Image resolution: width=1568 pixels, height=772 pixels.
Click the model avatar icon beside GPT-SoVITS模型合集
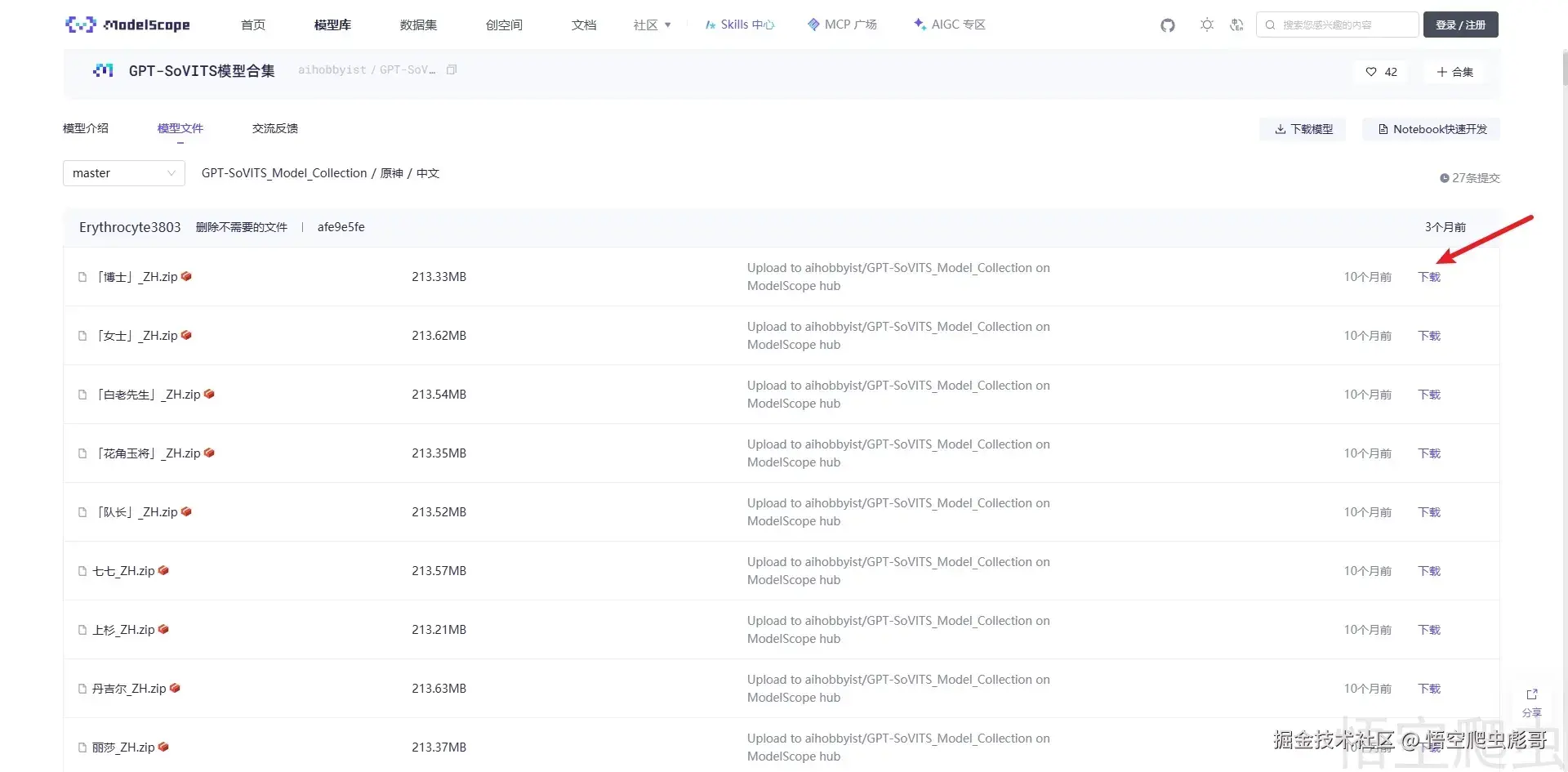point(103,70)
